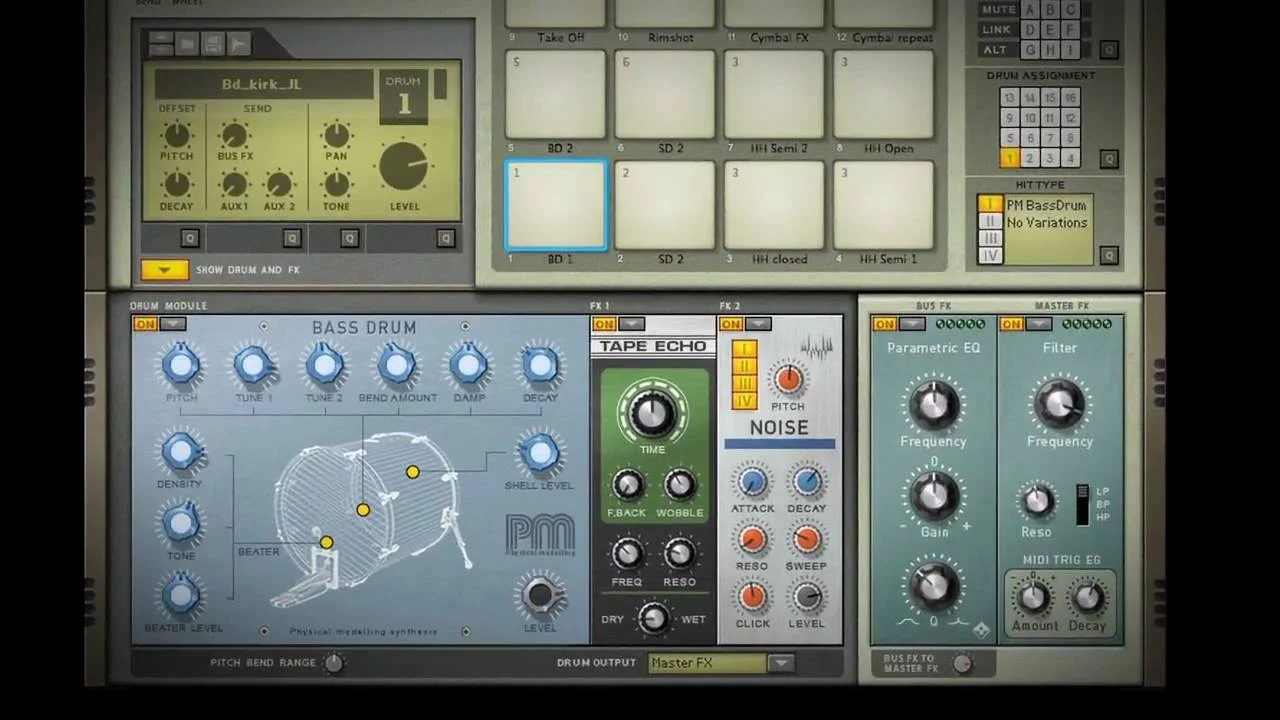The image size is (1280, 720).
Task: Select the HH Semi 2 drum pad
Action: pos(775,94)
